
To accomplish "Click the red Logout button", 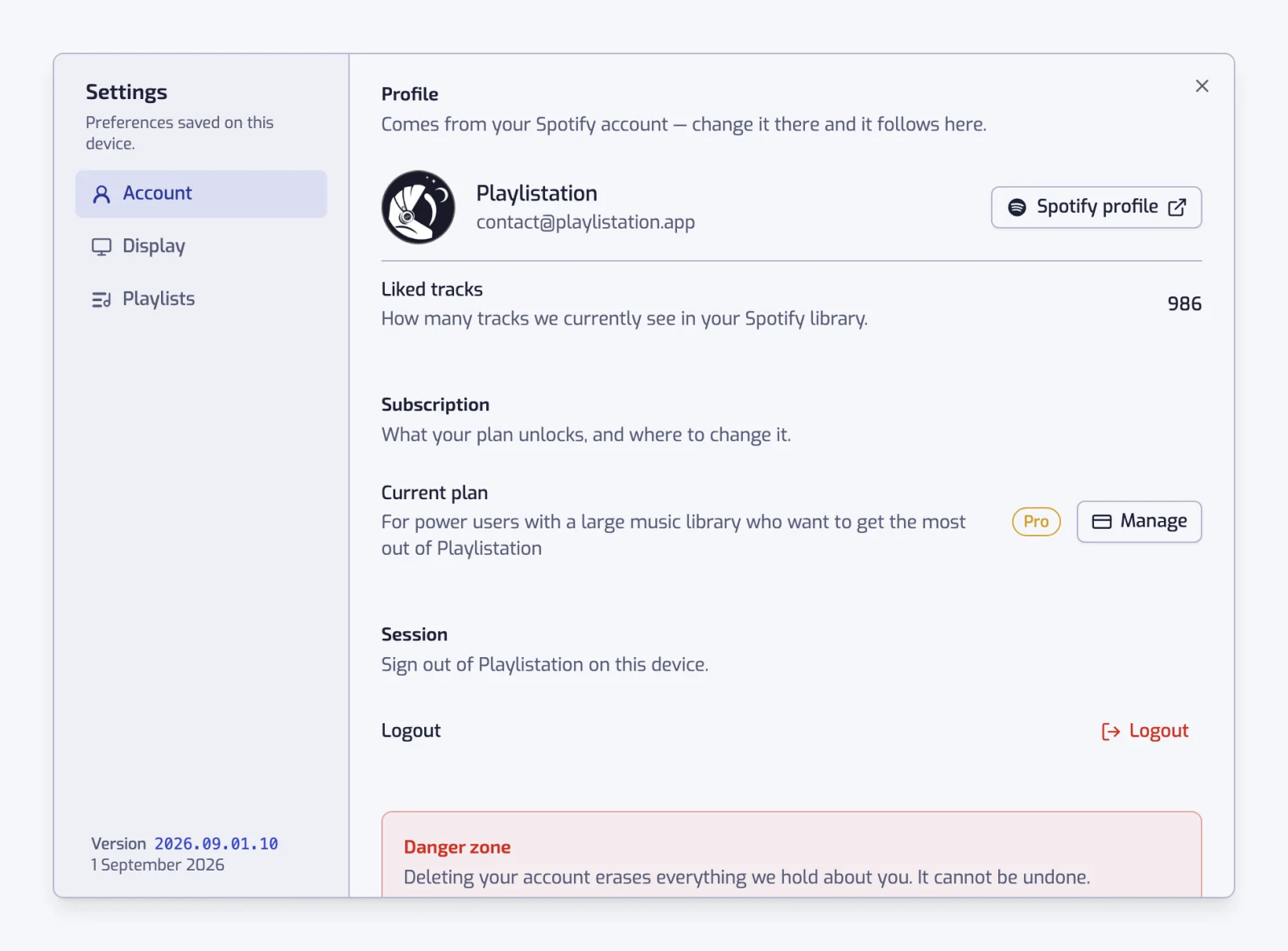I will coord(1144,731).
